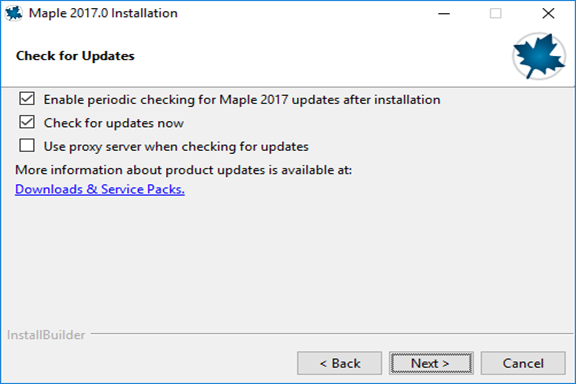Click the InstallBuilder label

tap(46, 335)
